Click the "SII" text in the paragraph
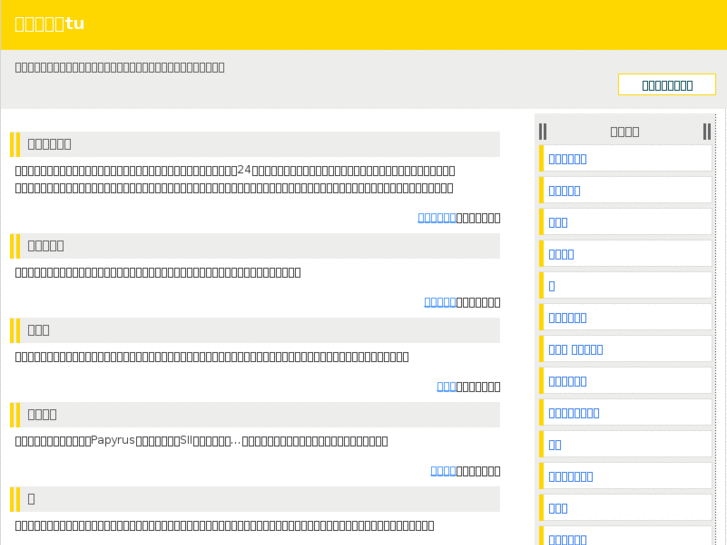The width and height of the screenshot is (727, 545). [x=186, y=440]
